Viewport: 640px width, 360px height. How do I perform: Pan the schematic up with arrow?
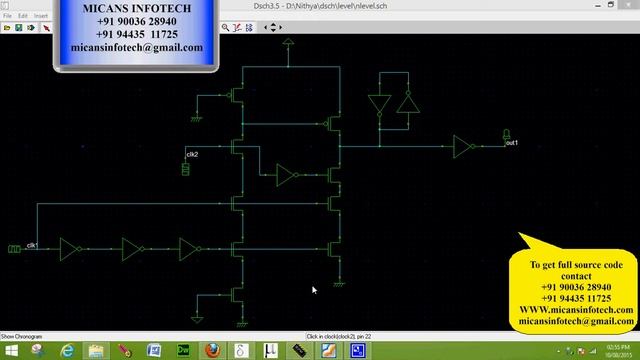[273, 24]
